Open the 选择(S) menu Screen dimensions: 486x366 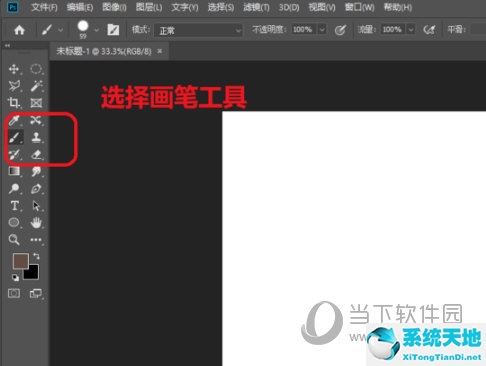[x=221, y=7]
